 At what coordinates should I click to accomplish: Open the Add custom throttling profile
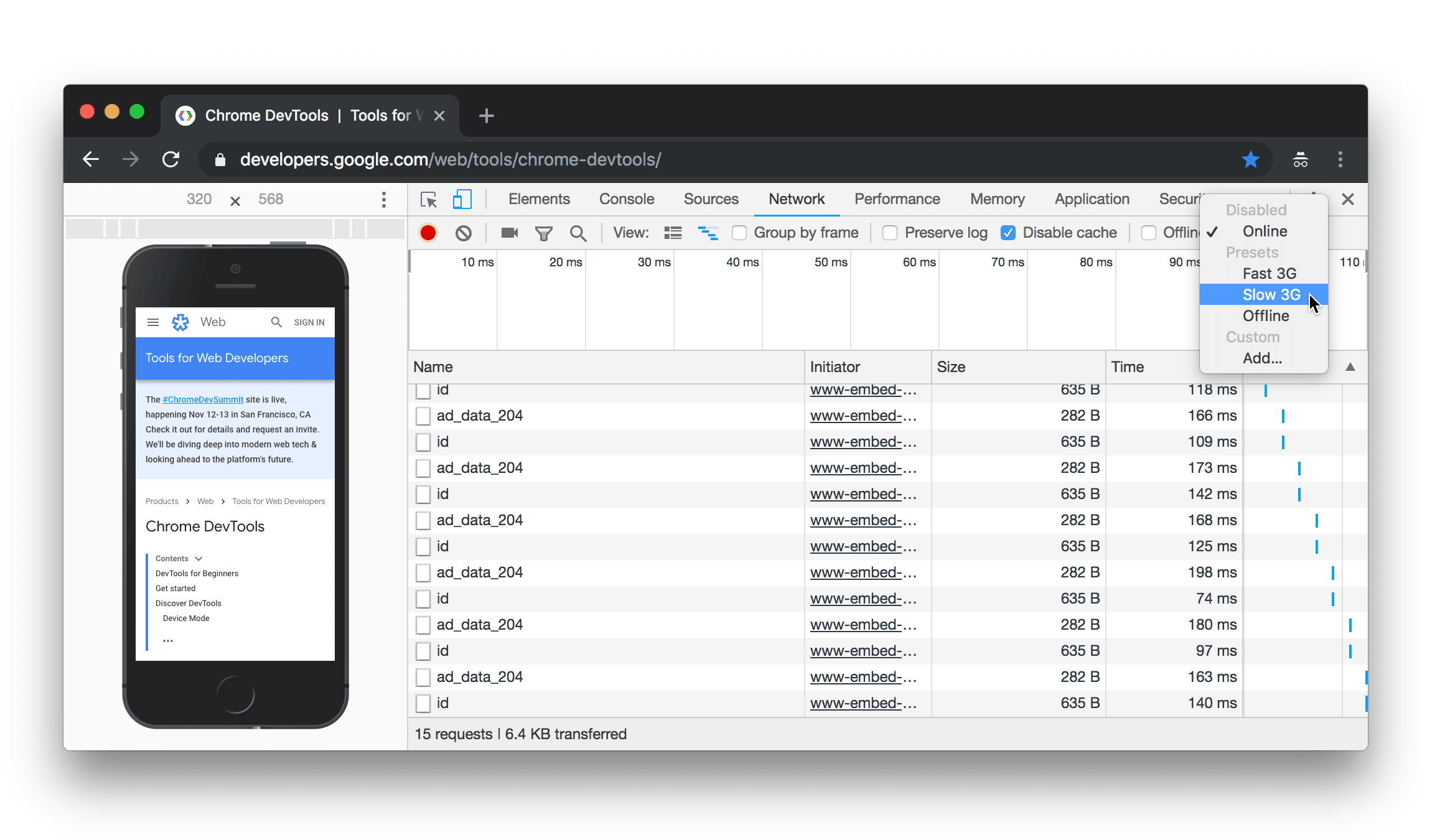coord(1260,357)
